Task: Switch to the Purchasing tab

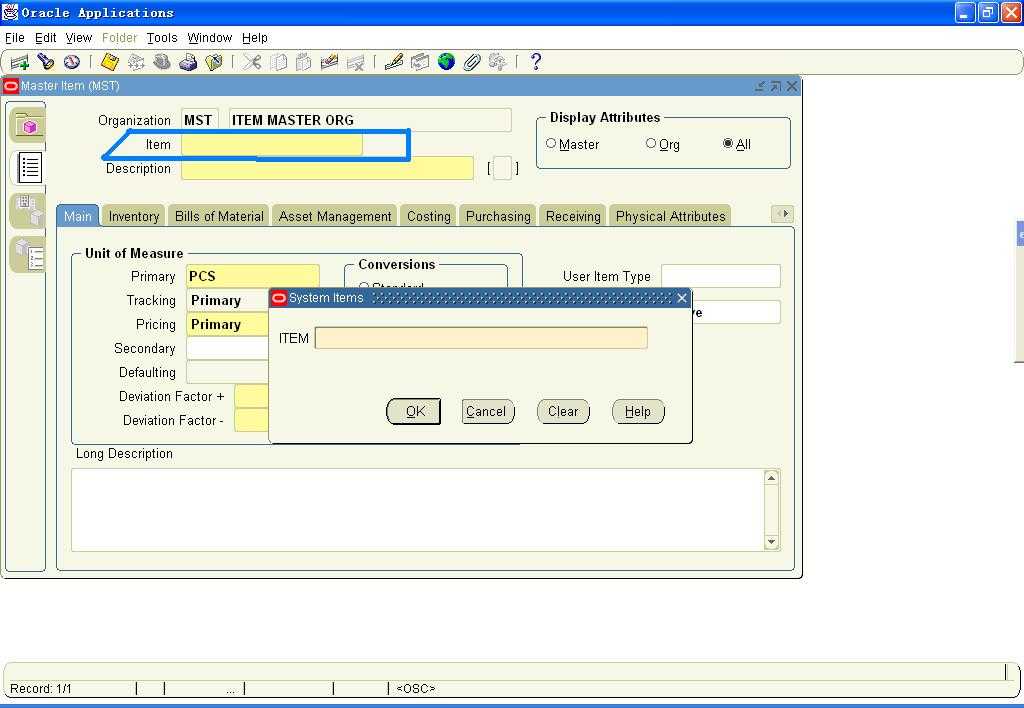Action: [498, 216]
